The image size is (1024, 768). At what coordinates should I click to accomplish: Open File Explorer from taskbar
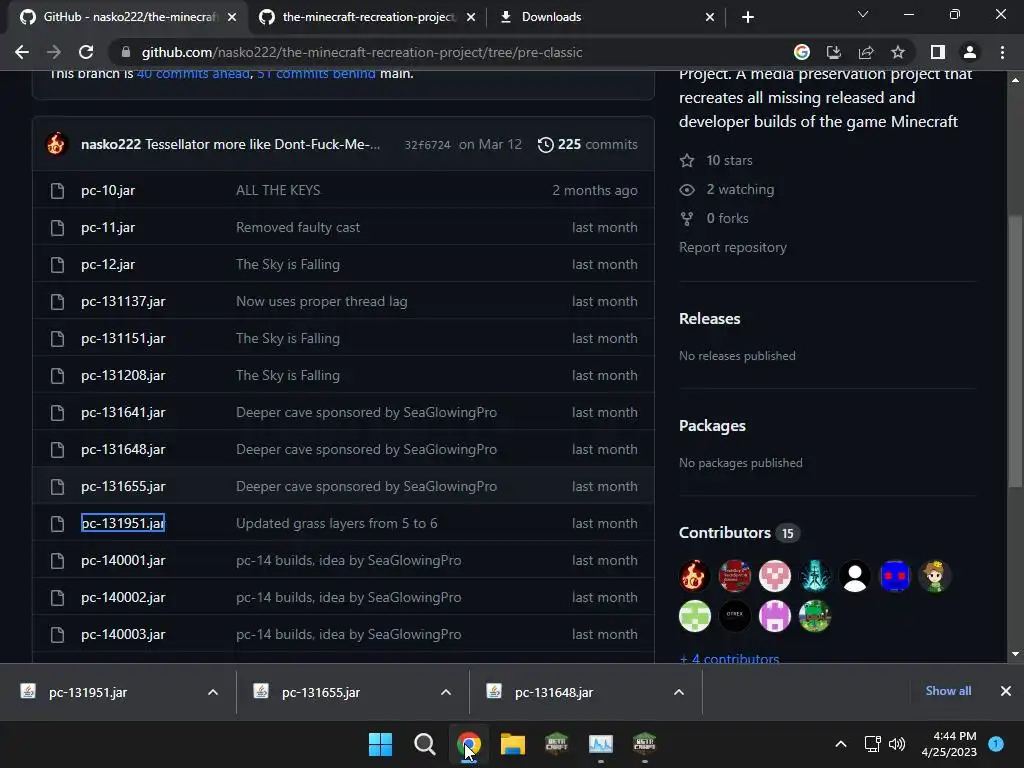tap(513, 744)
